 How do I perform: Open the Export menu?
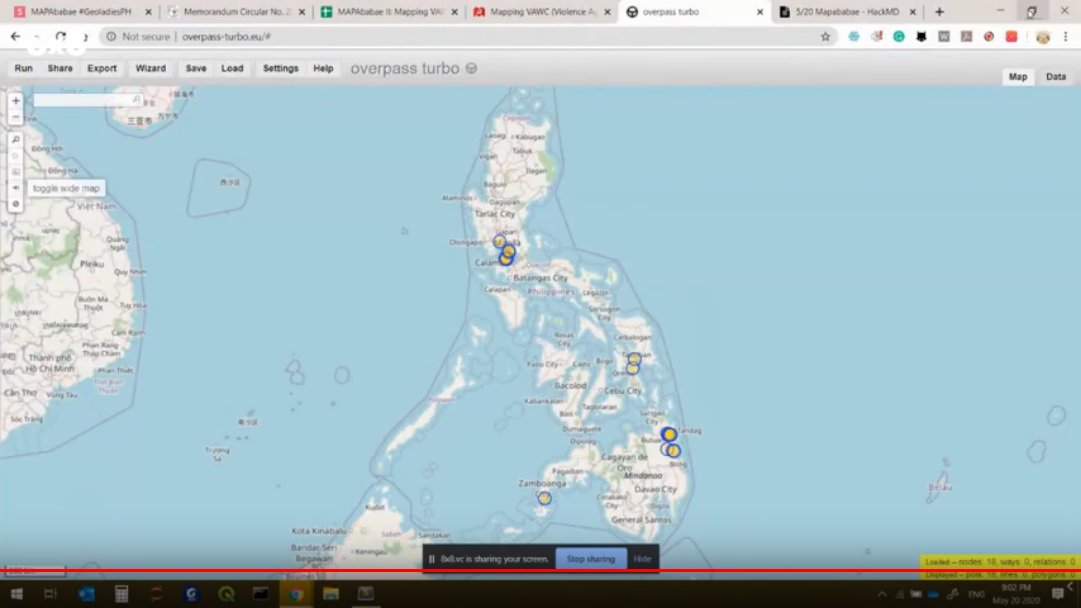tap(102, 68)
